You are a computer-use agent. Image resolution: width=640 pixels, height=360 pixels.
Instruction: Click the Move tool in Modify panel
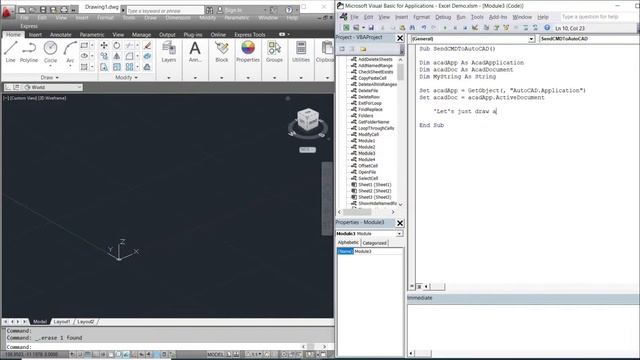104,45
